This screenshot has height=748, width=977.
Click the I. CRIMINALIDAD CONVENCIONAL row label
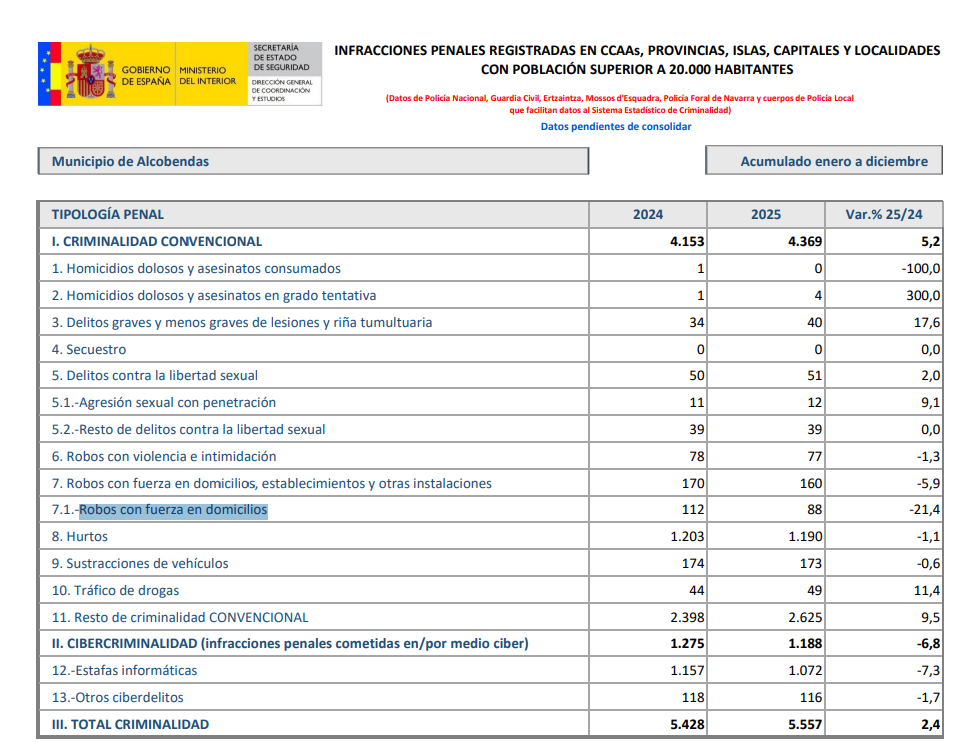pyautogui.click(x=157, y=241)
